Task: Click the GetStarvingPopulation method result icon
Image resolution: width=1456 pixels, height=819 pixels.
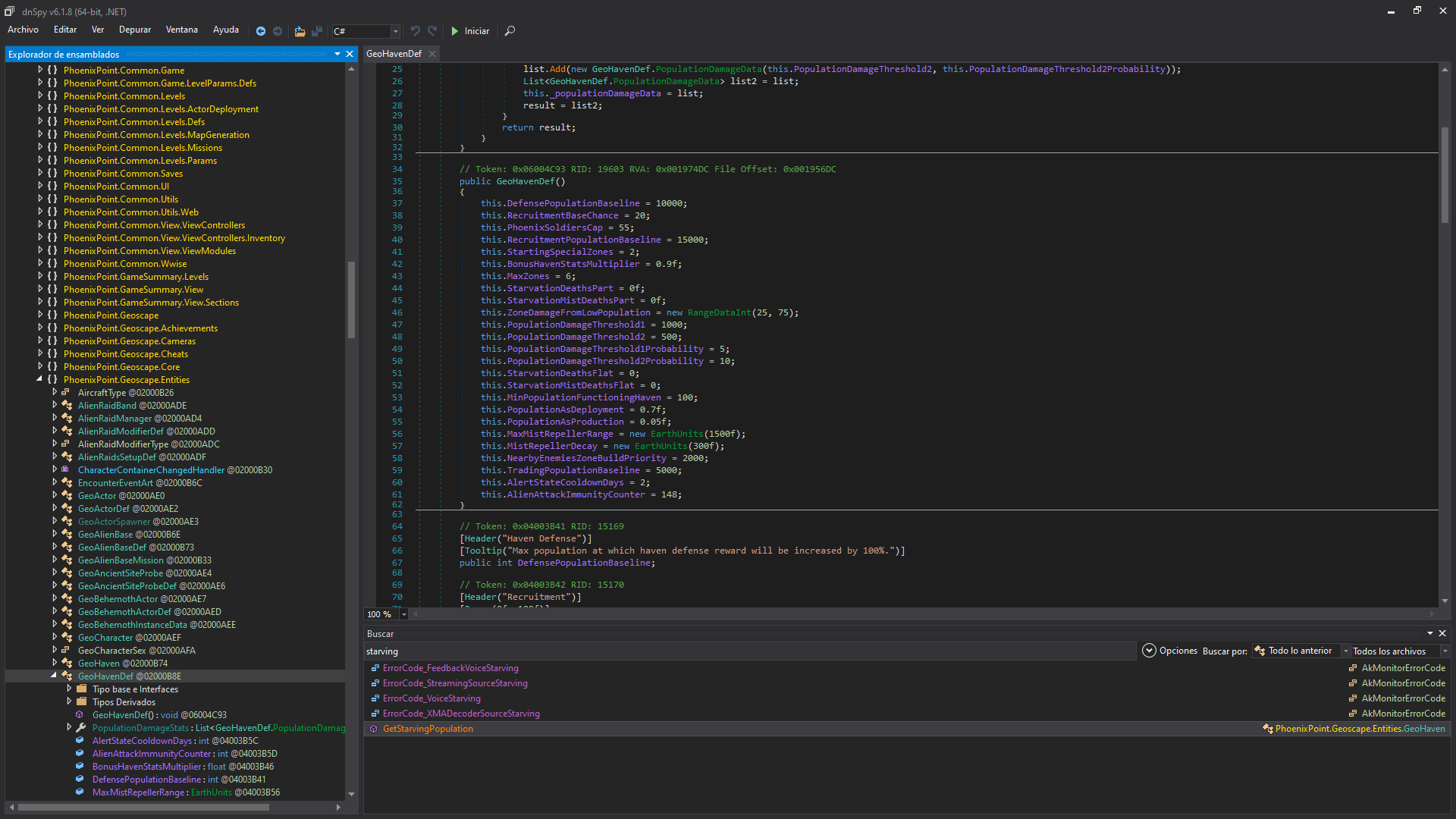Action: point(374,729)
